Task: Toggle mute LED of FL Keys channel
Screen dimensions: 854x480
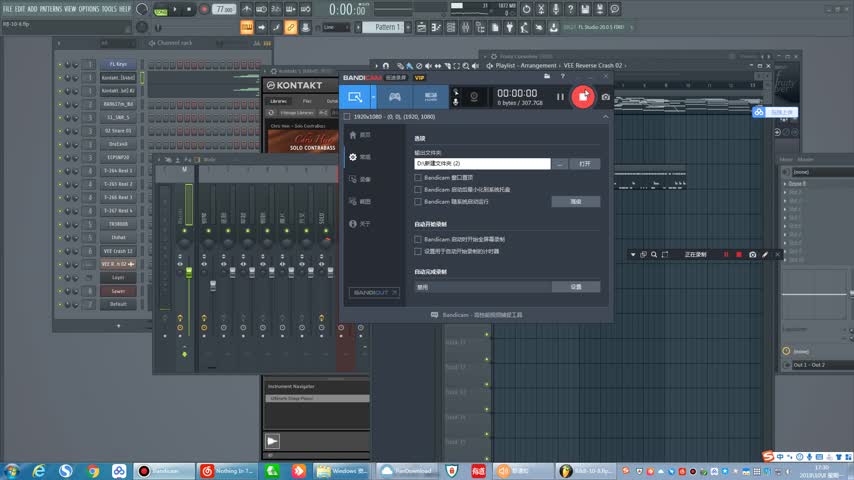Action: click(60, 64)
